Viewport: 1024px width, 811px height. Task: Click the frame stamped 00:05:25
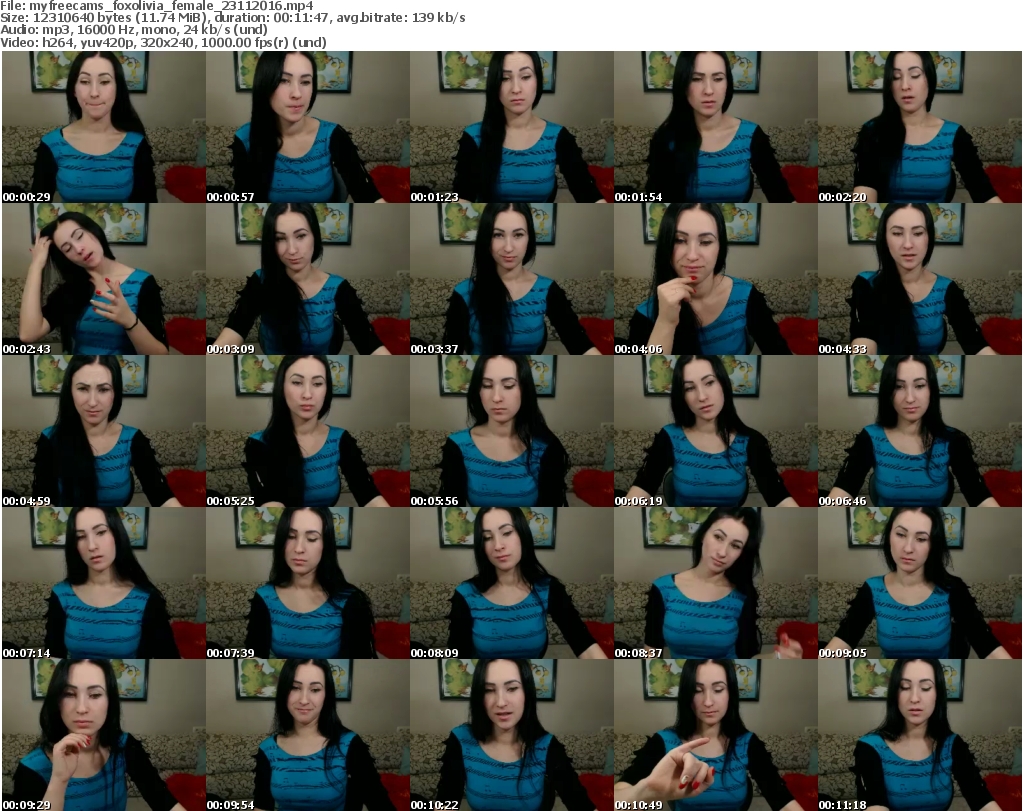point(308,432)
